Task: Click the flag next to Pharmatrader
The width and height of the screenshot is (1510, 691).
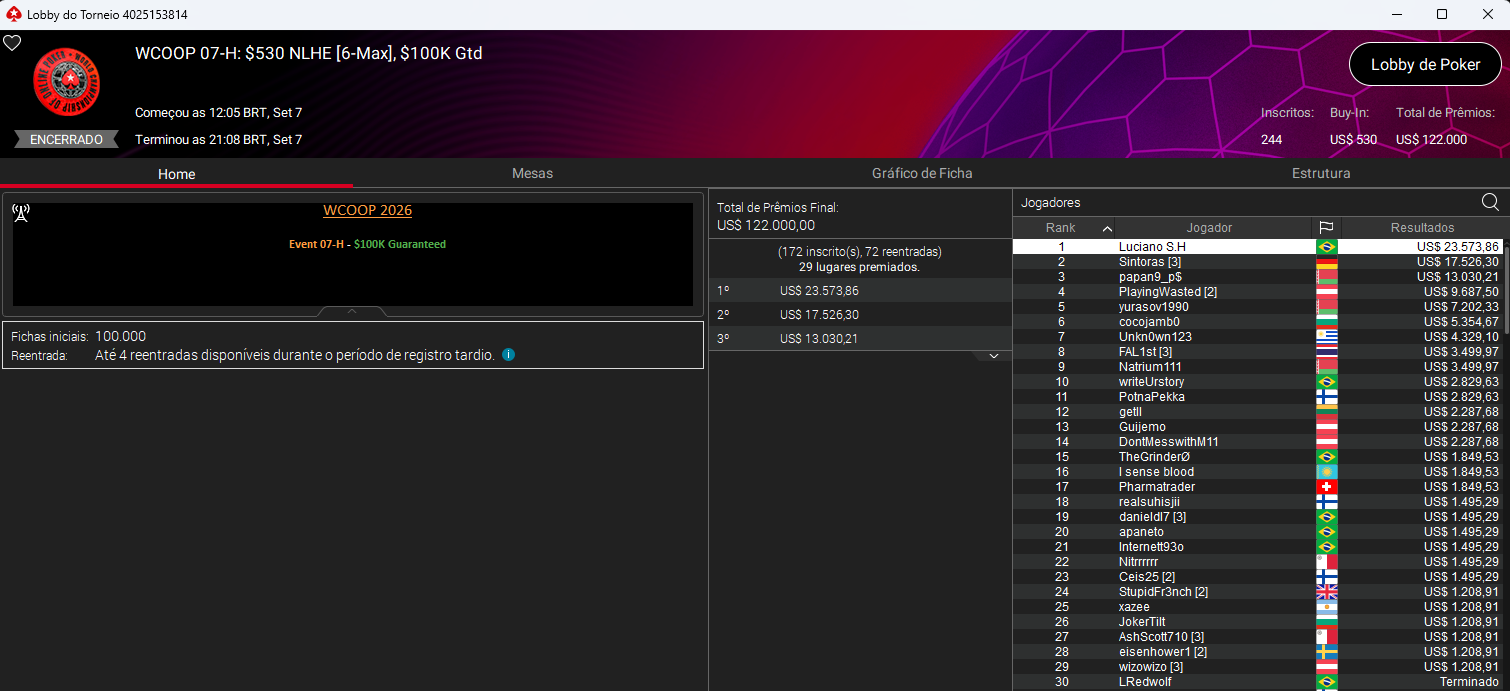Action: click(1327, 487)
